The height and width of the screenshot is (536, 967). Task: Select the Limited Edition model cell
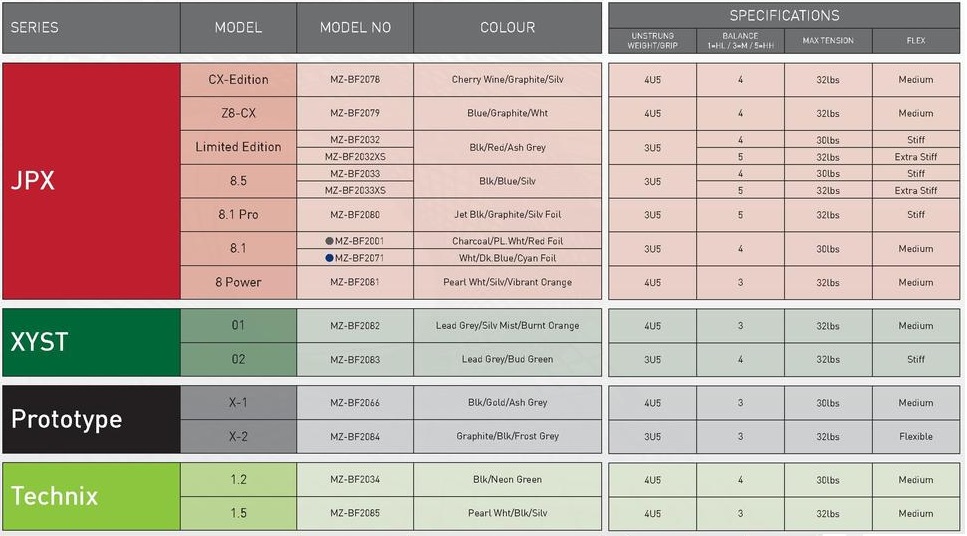[x=238, y=147]
